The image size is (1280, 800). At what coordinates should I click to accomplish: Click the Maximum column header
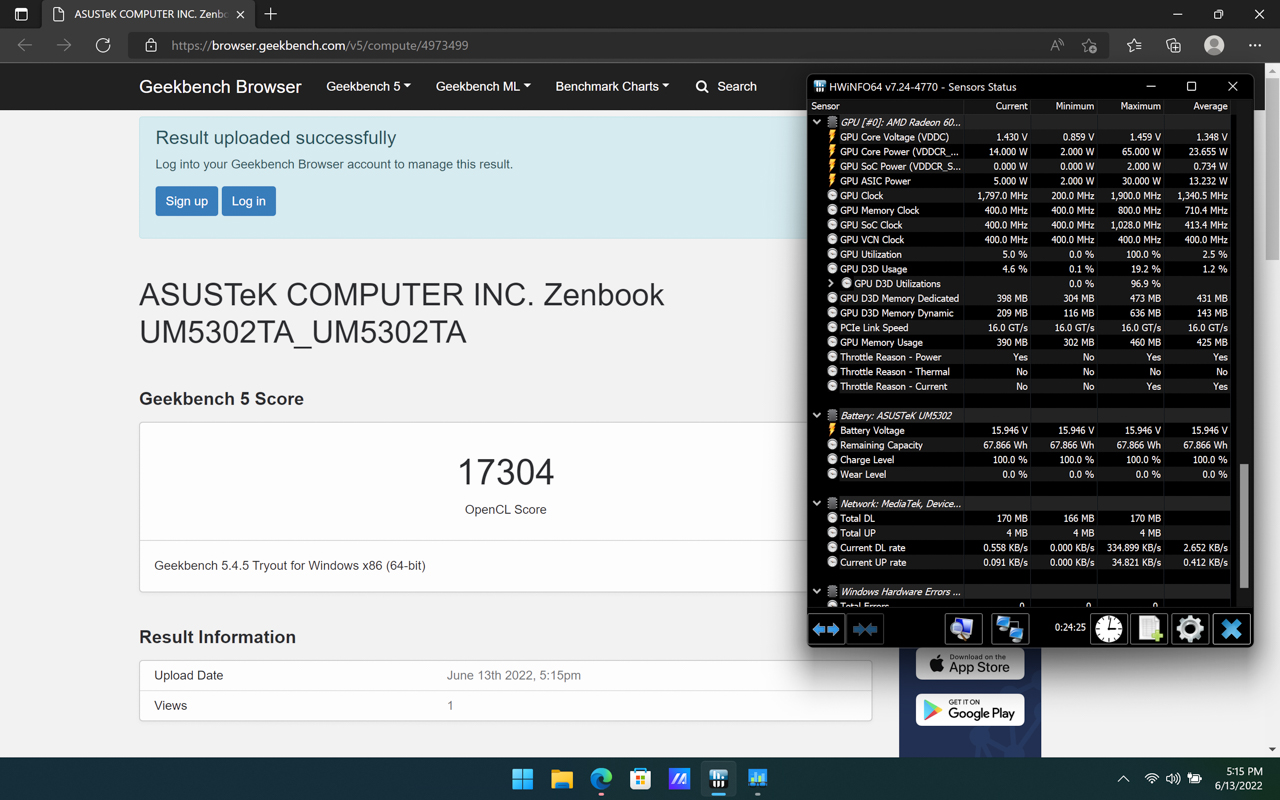coord(1130,106)
